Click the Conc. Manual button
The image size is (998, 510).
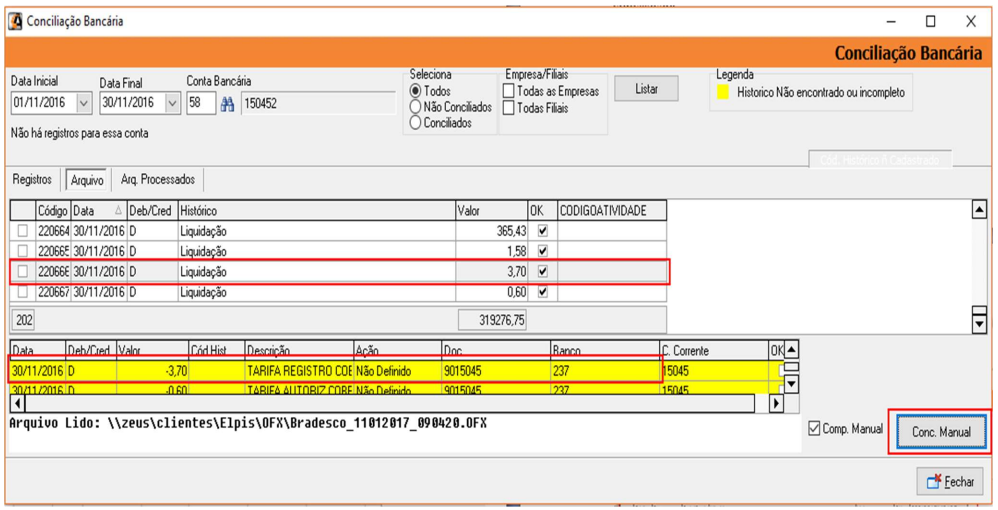point(941,432)
